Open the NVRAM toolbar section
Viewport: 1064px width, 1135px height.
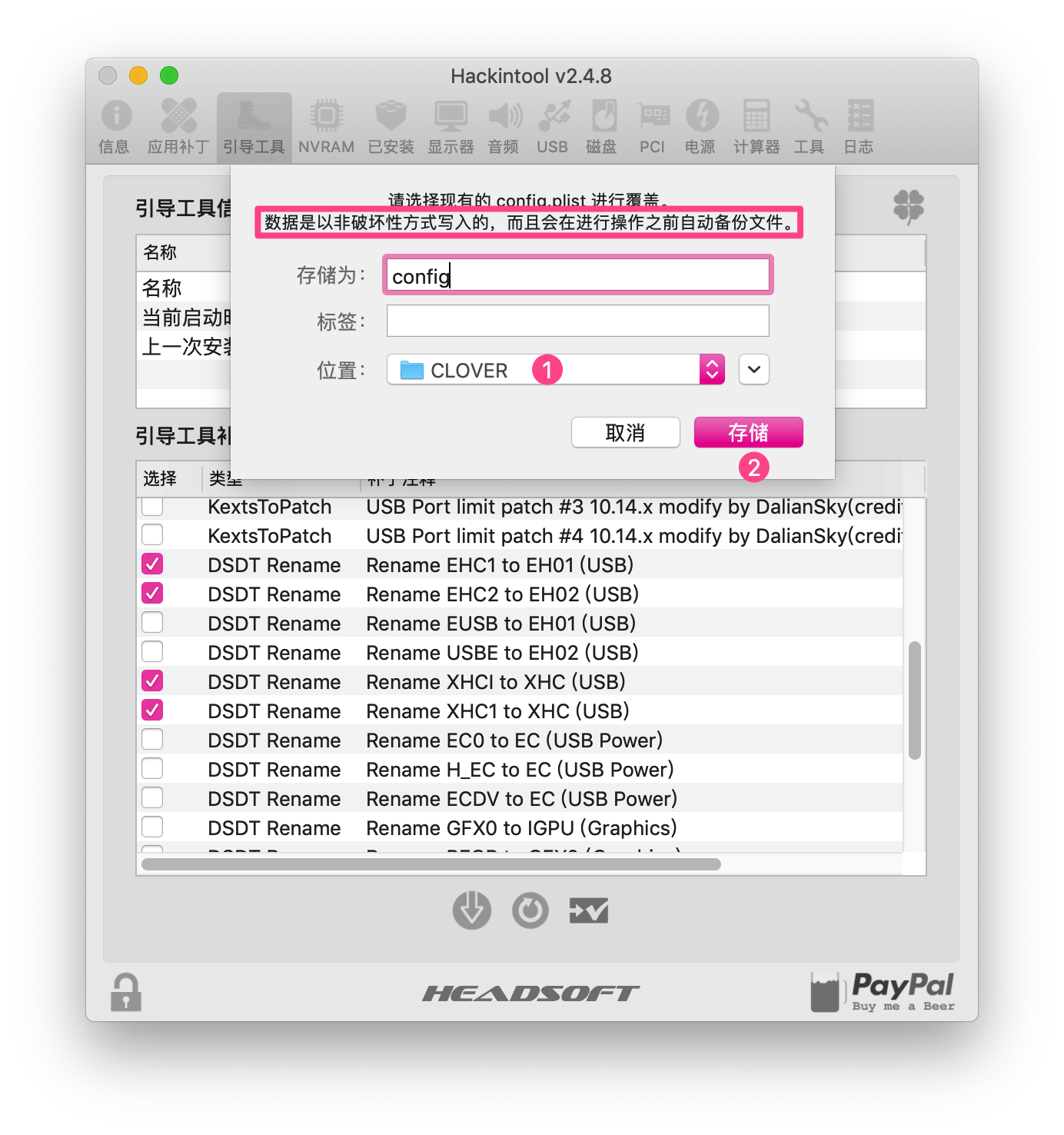click(326, 127)
